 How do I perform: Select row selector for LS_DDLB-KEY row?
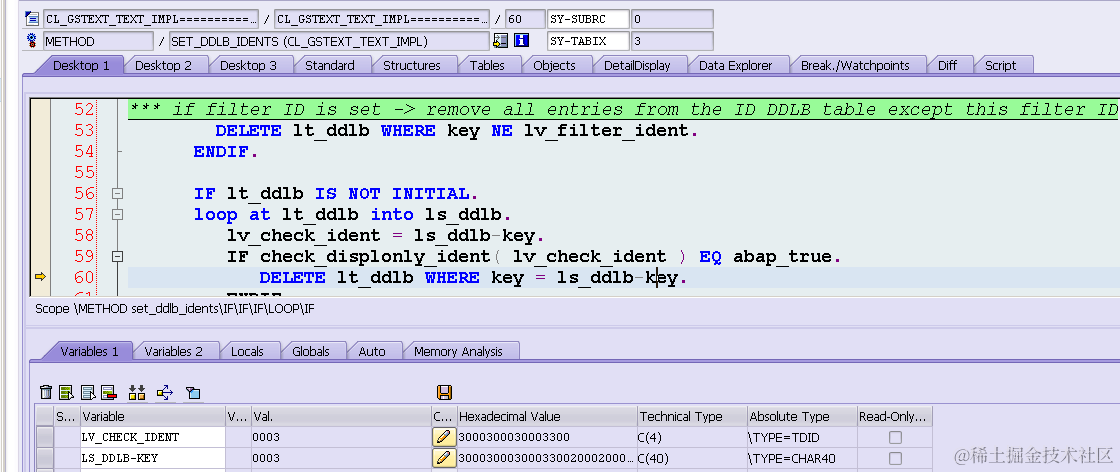coord(45,458)
